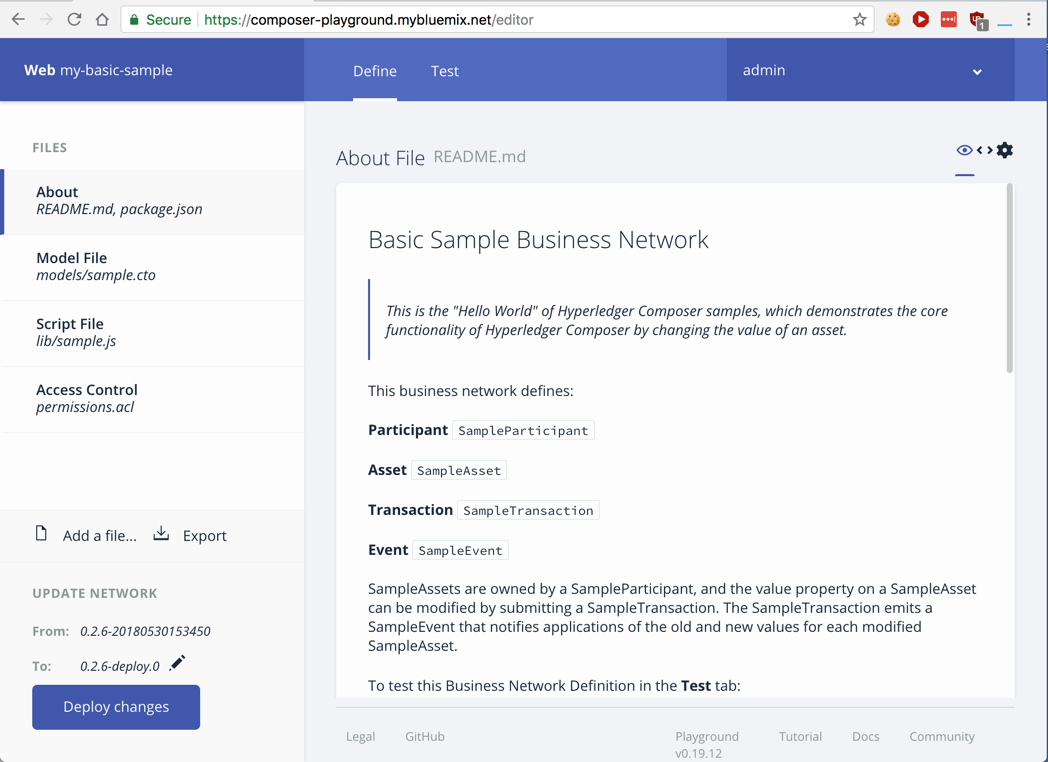Click the Export download icon

tap(161, 535)
